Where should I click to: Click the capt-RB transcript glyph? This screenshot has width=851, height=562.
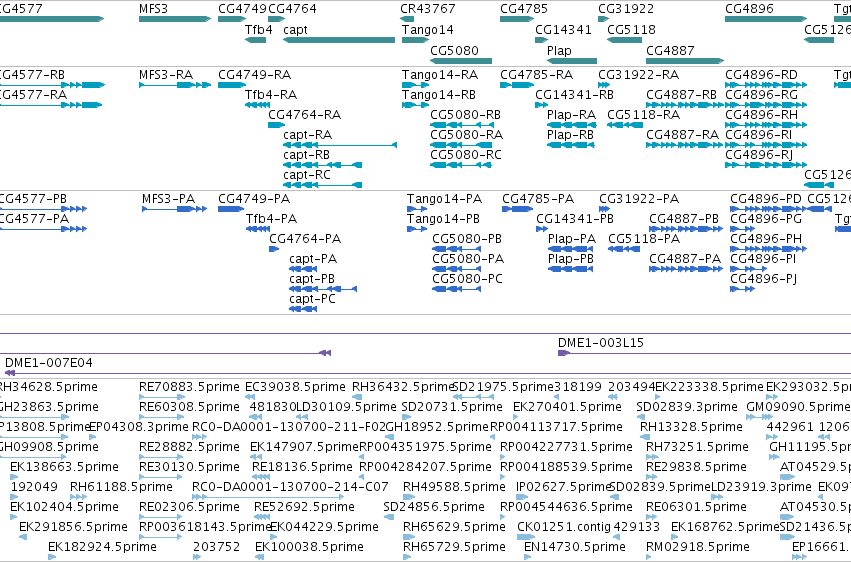point(323,165)
